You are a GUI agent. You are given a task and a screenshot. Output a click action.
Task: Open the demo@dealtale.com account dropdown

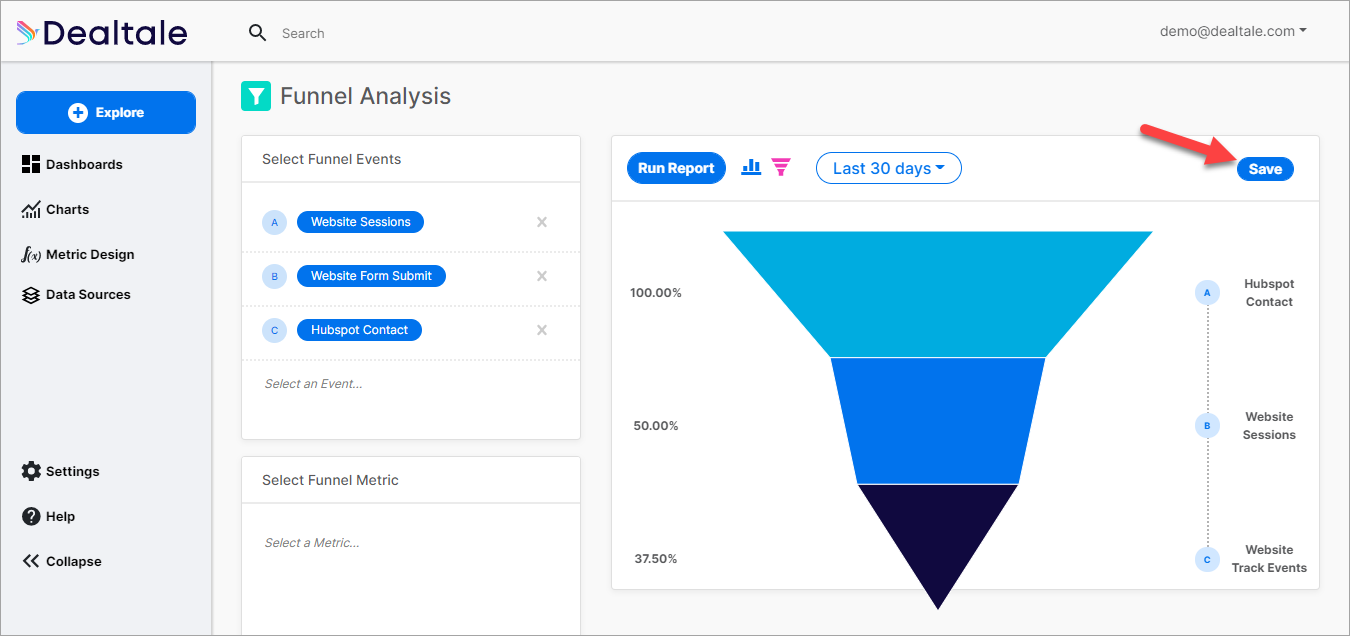click(x=1233, y=31)
